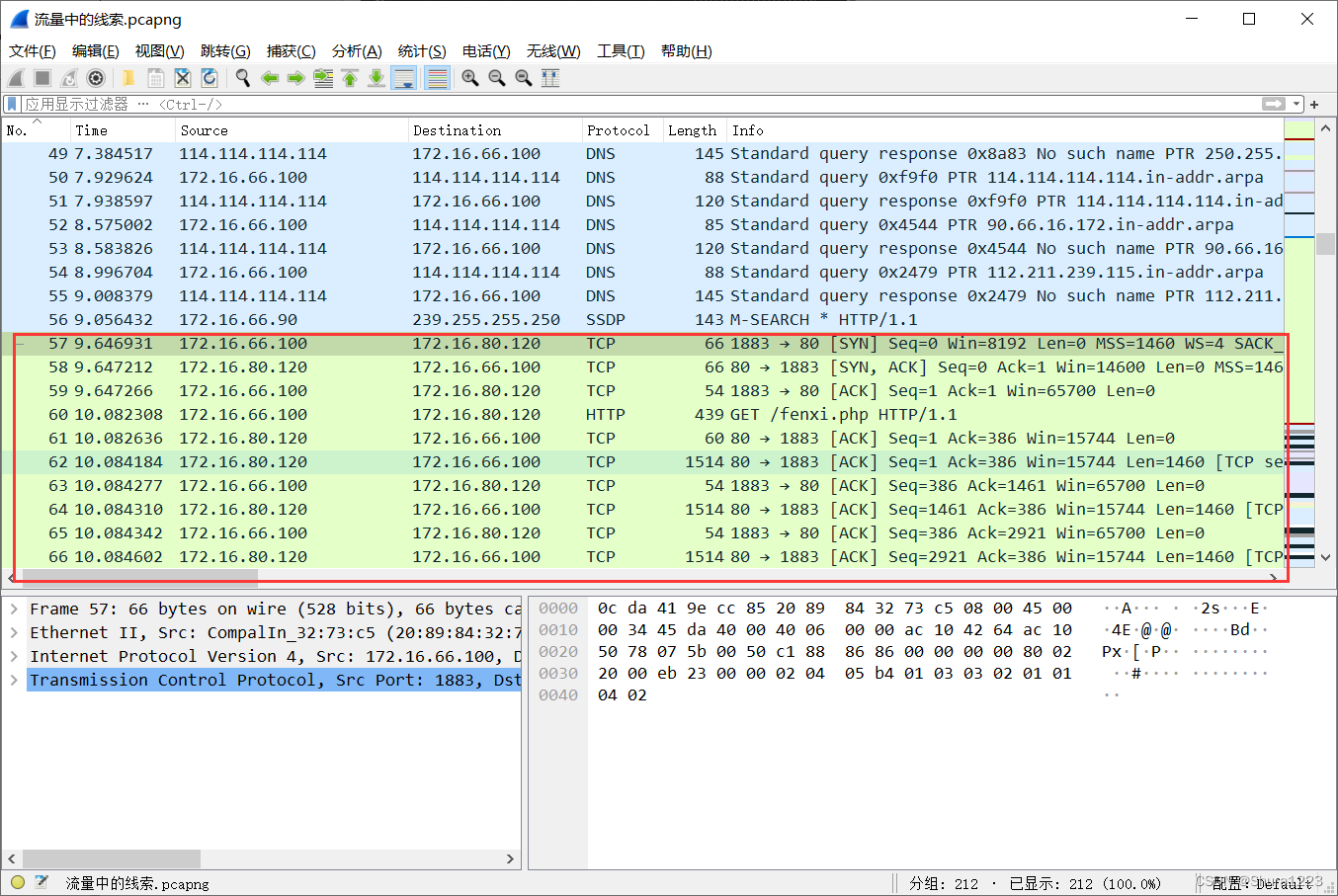Viewport: 1338px width, 896px height.
Task: Reload the capture file
Action: pos(209,78)
